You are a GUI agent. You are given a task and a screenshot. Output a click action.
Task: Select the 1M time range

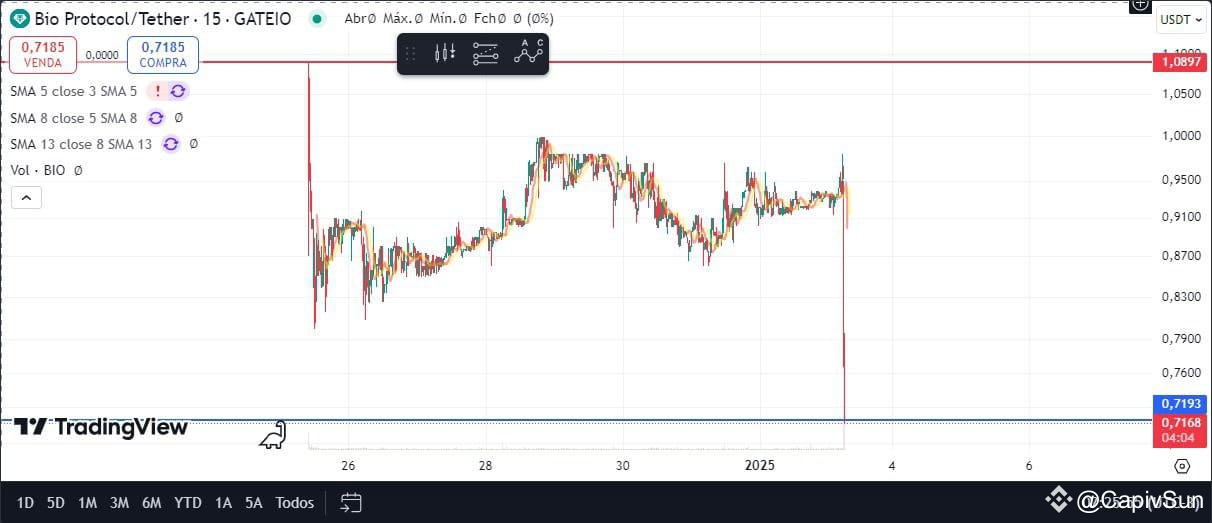[87, 503]
